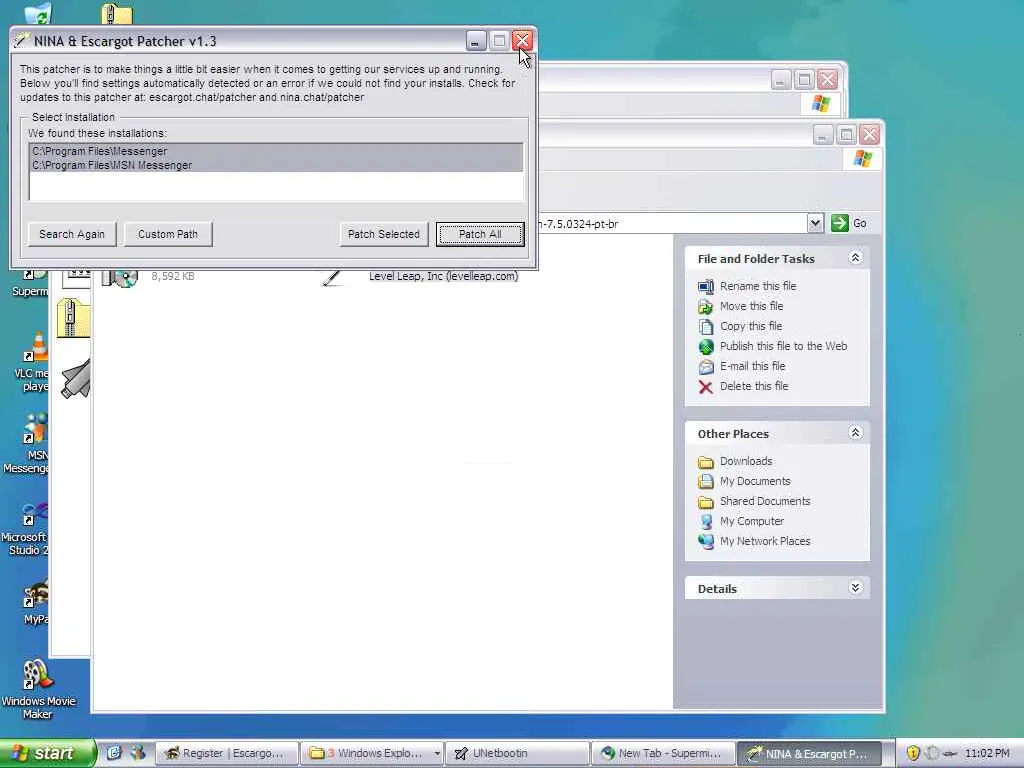Click the Microsoft Studio desktop shortcut icon
The image size is (1024, 768).
[x=34, y=514]
